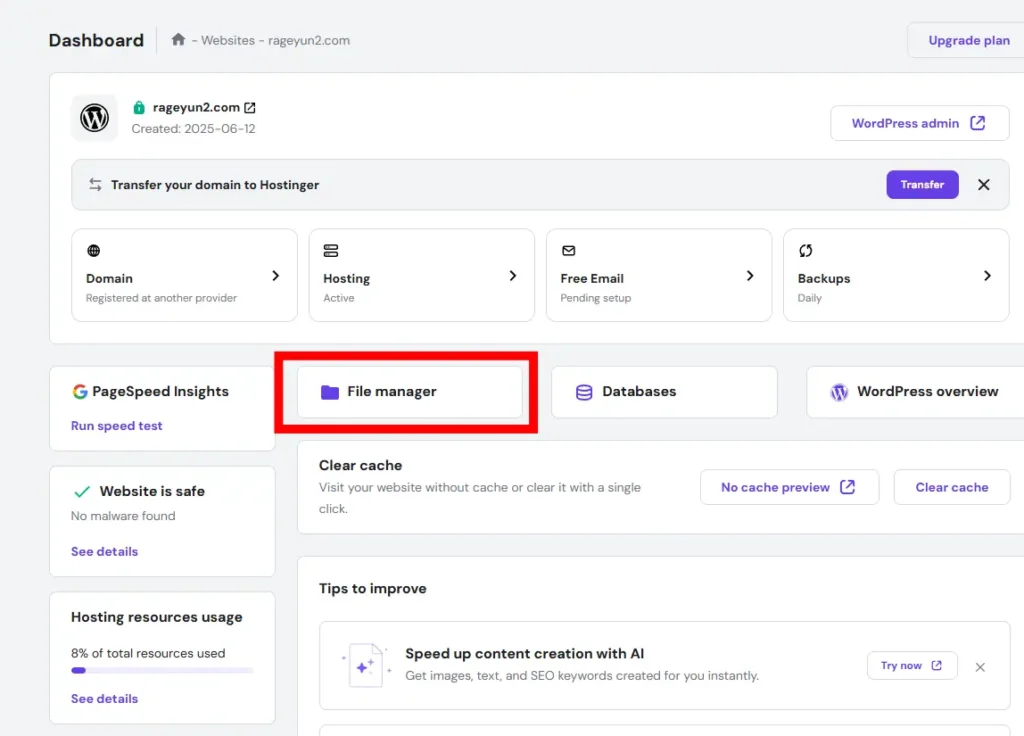Open the WordPress overview tile
The image size is (1024, 736).
(915, 392)
